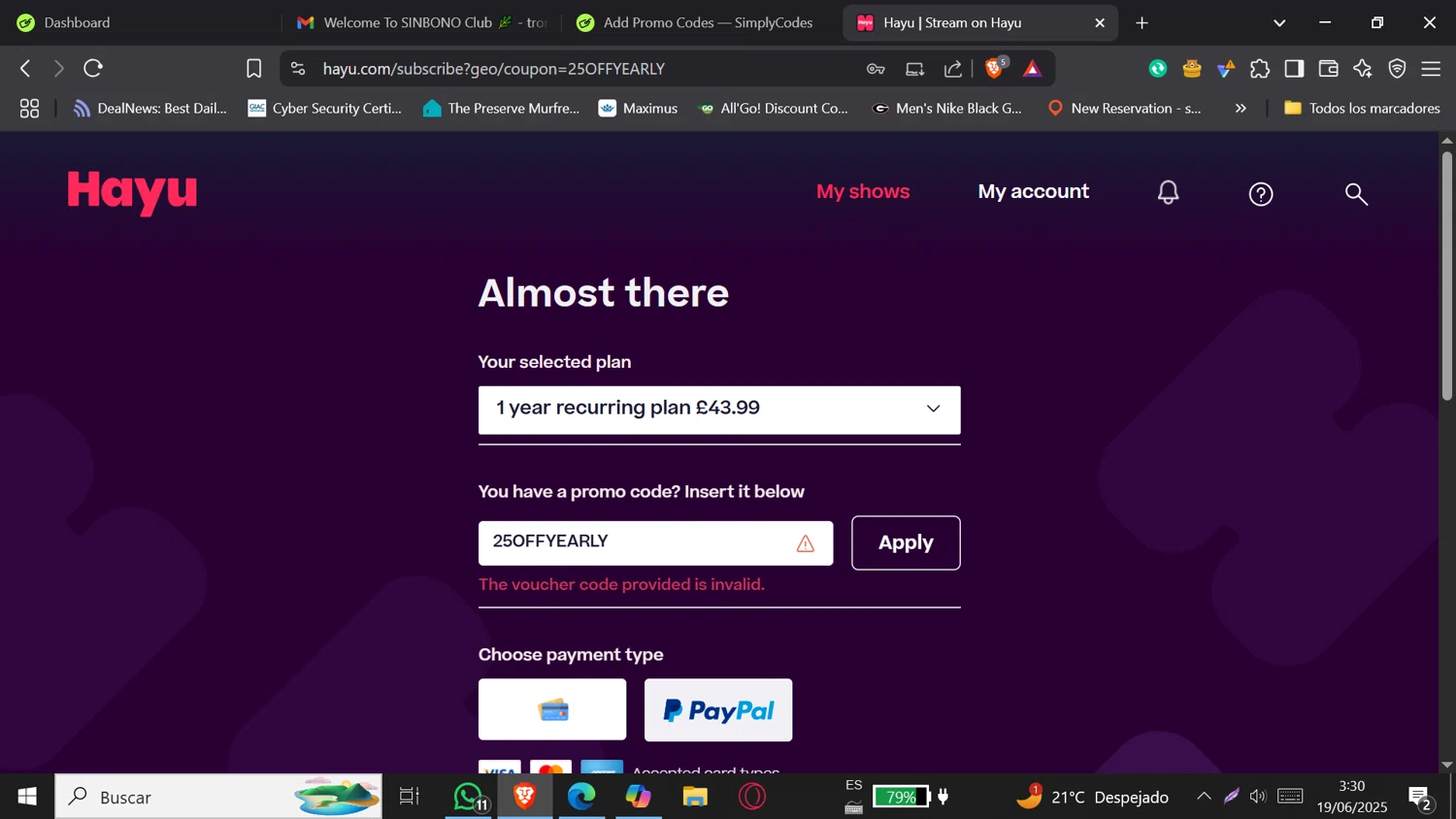Open the password key icon

pyautogui.click(x=876, y=68)
